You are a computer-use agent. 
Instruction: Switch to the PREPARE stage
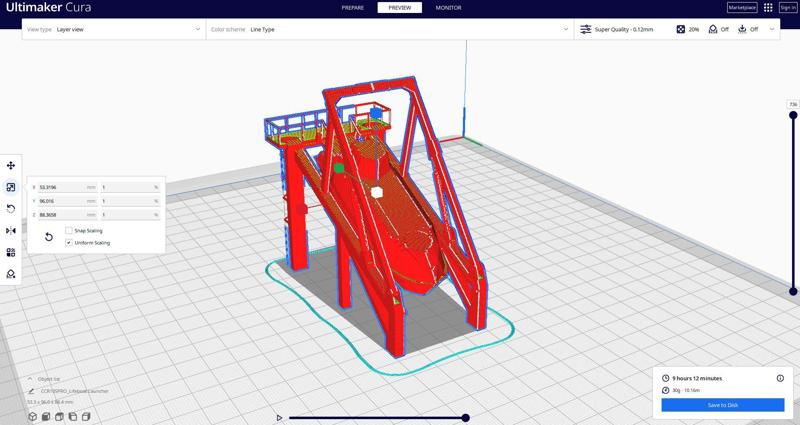tap(353, 8)
